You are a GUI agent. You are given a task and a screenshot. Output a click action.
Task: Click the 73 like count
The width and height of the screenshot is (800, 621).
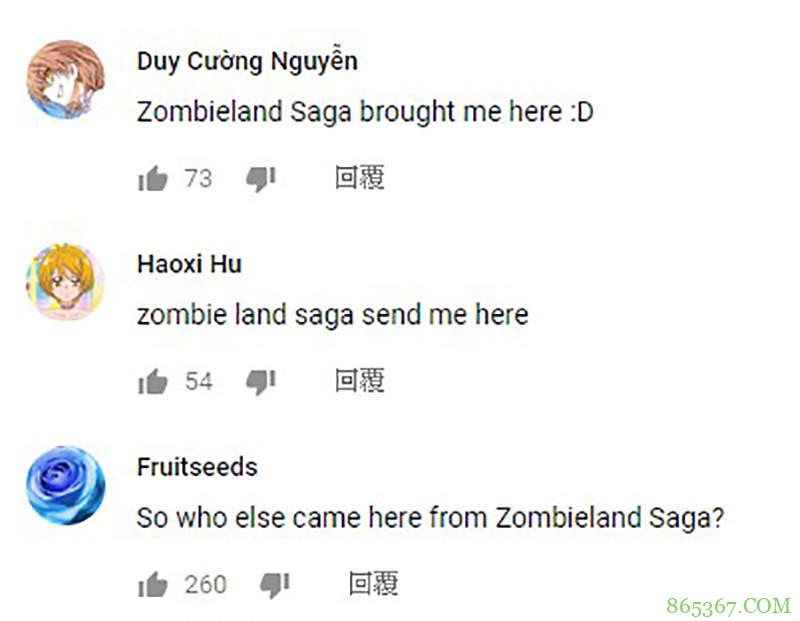pos(198,179)
